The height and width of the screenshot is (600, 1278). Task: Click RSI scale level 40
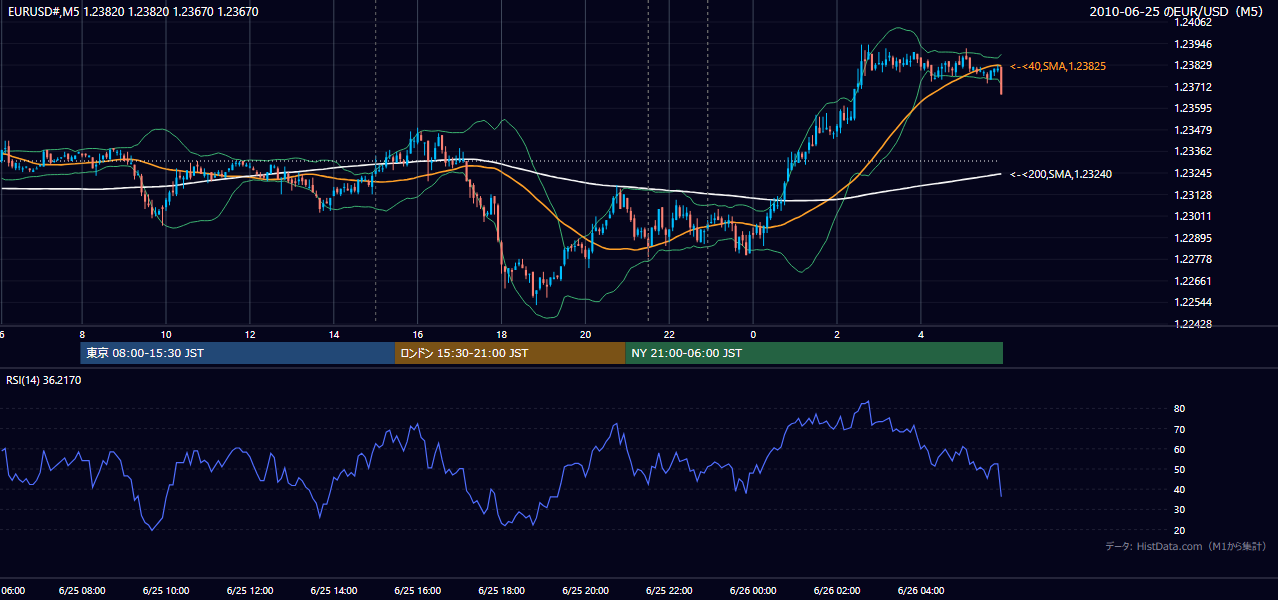1179,489
